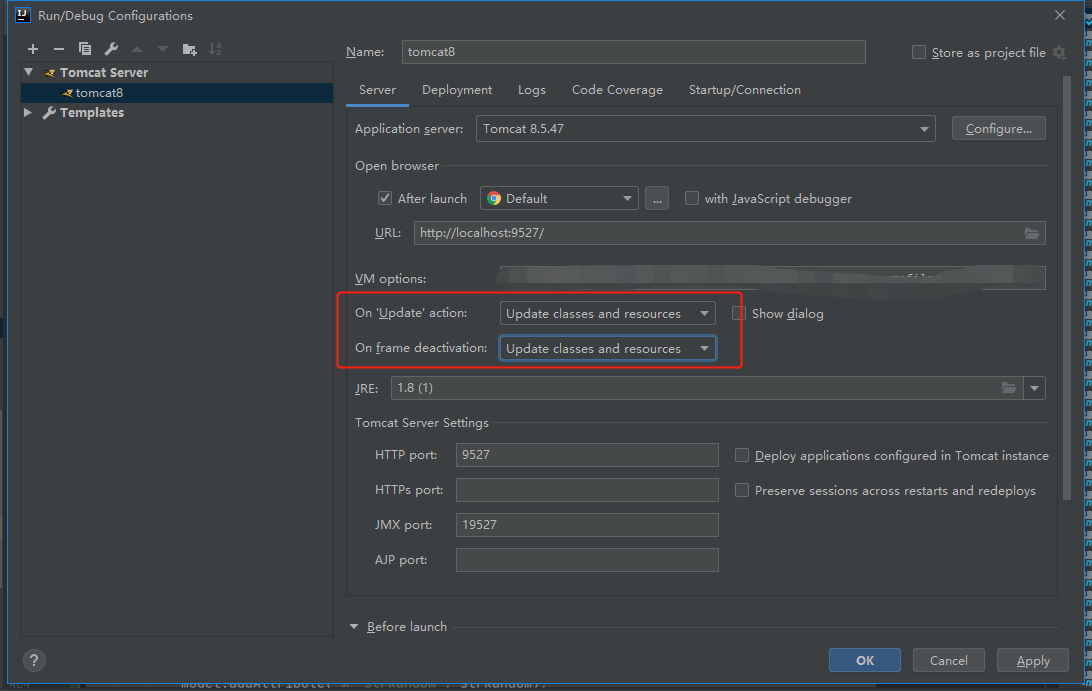This screenshot has height=691, width=1092.
Task: Click OK button
Action: pyautogui.click(x=865, y=660)
